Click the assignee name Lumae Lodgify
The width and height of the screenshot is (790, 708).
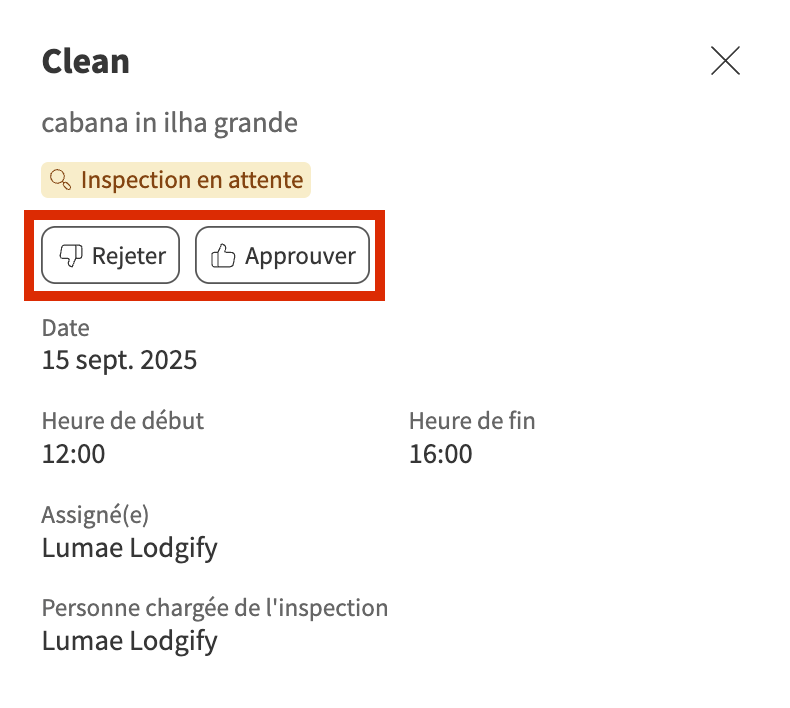(129, 547)
